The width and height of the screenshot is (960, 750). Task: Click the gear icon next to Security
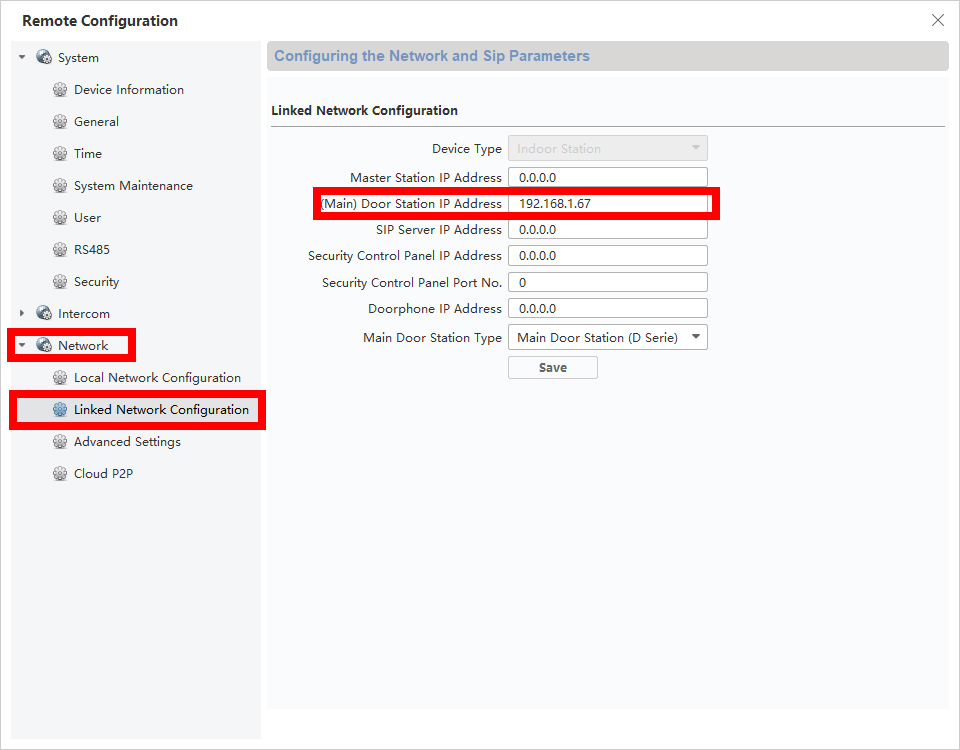[x=60, y=282]
